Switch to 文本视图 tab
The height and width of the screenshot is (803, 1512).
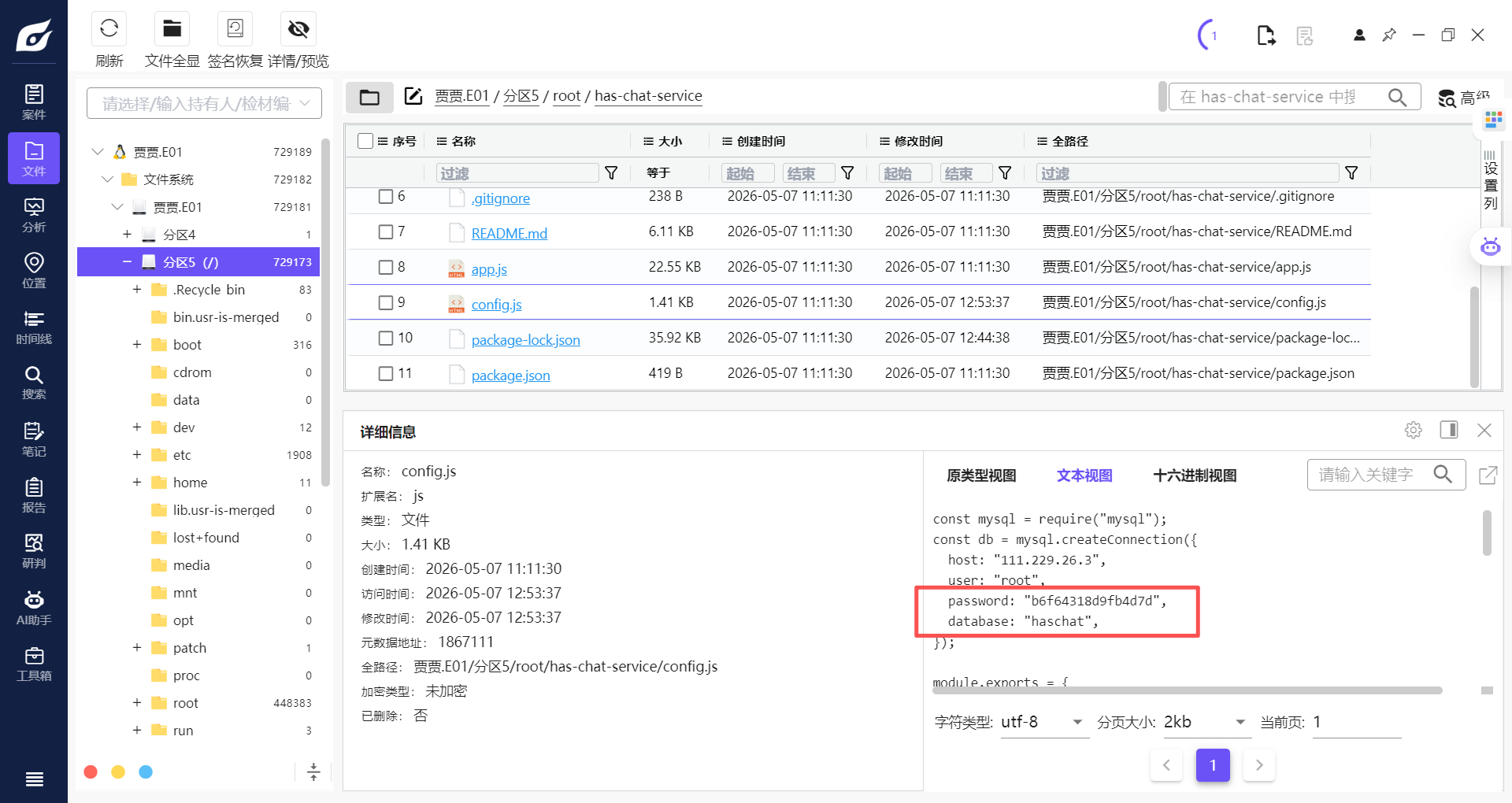[1084, 476]
